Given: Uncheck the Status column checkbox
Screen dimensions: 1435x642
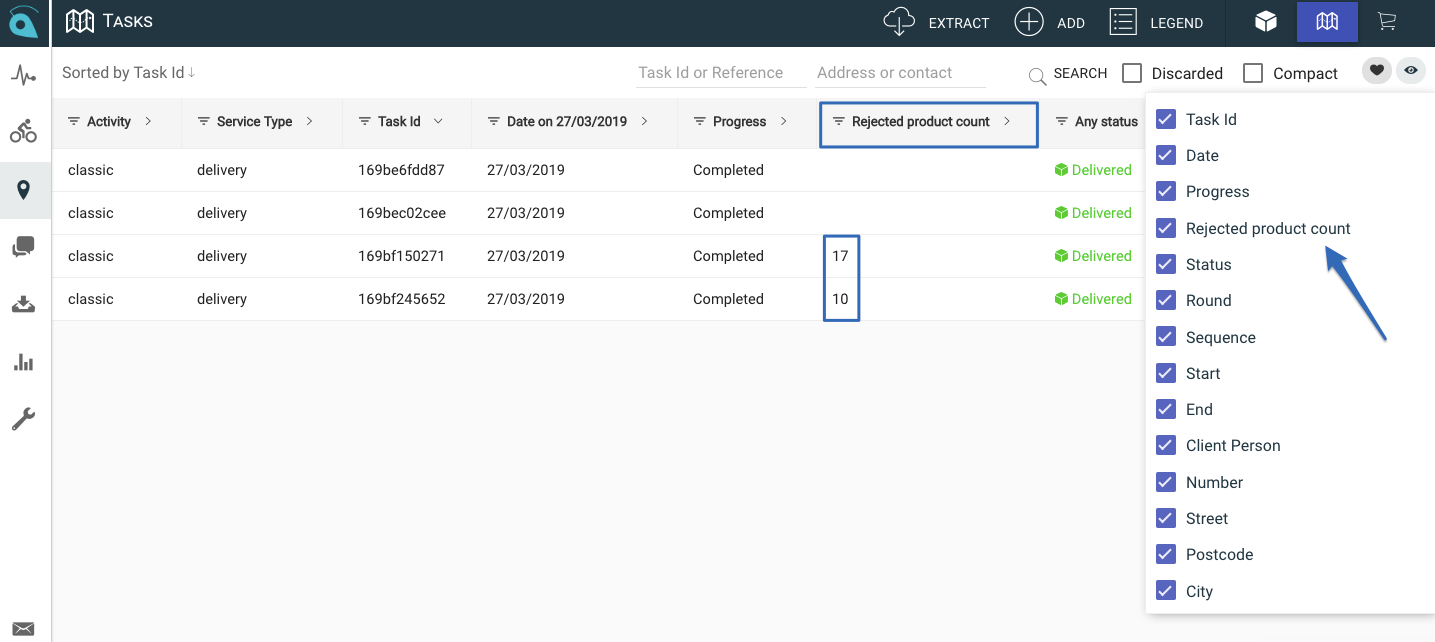Looking at the screenshot, I should tap(1166, 264).
